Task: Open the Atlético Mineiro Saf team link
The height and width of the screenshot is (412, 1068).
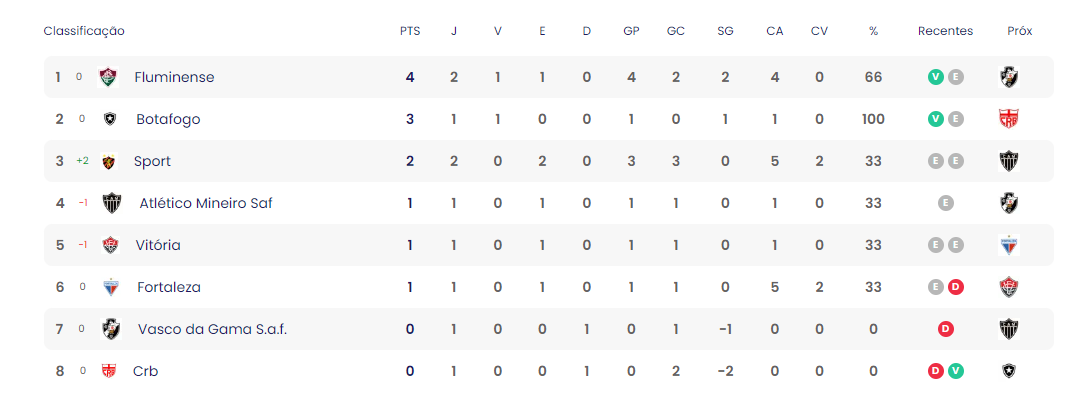Action: (206, 203)
